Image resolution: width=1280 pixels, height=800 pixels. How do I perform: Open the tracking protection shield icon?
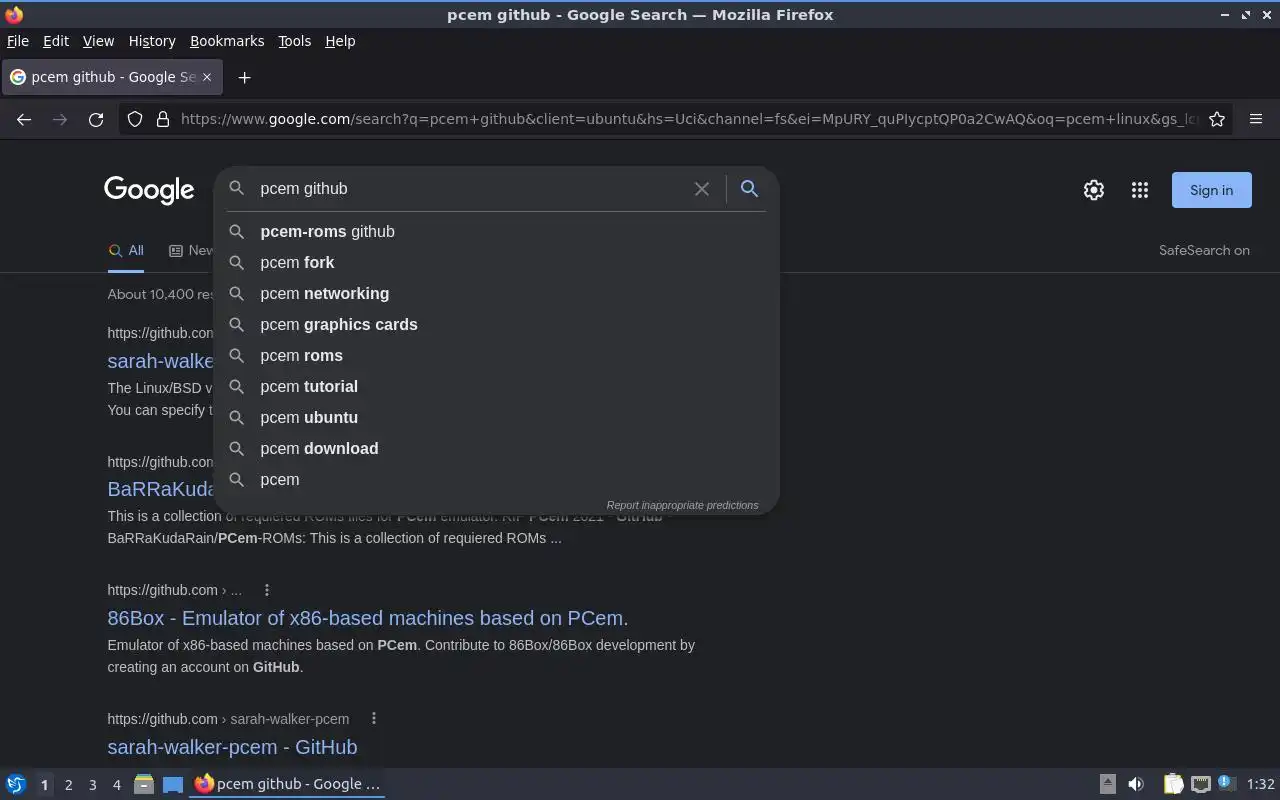[x=135, y=119]
